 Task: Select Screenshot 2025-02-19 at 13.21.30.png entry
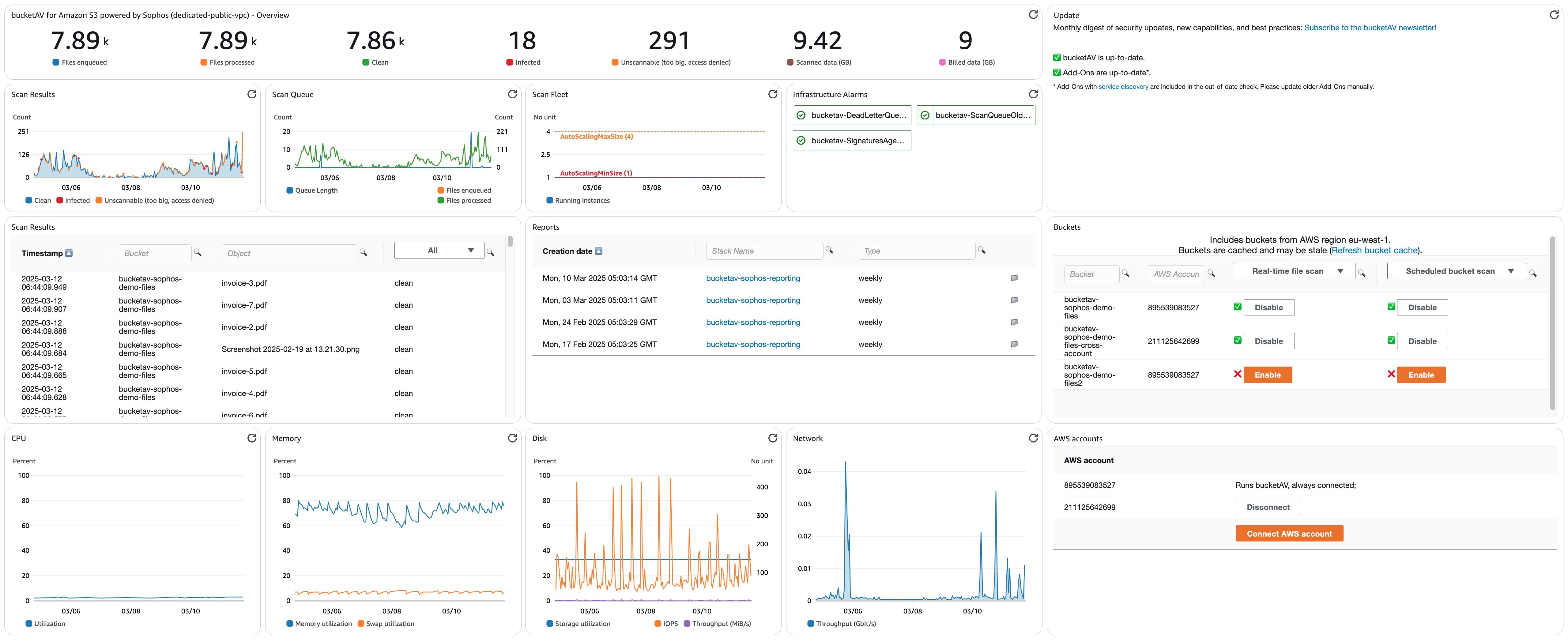tap(290, 349)
